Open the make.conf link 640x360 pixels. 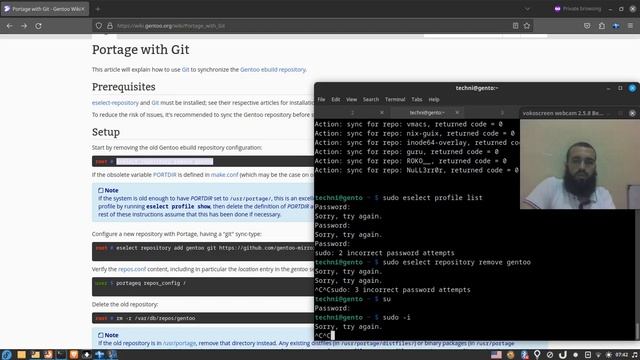(224, 175)
